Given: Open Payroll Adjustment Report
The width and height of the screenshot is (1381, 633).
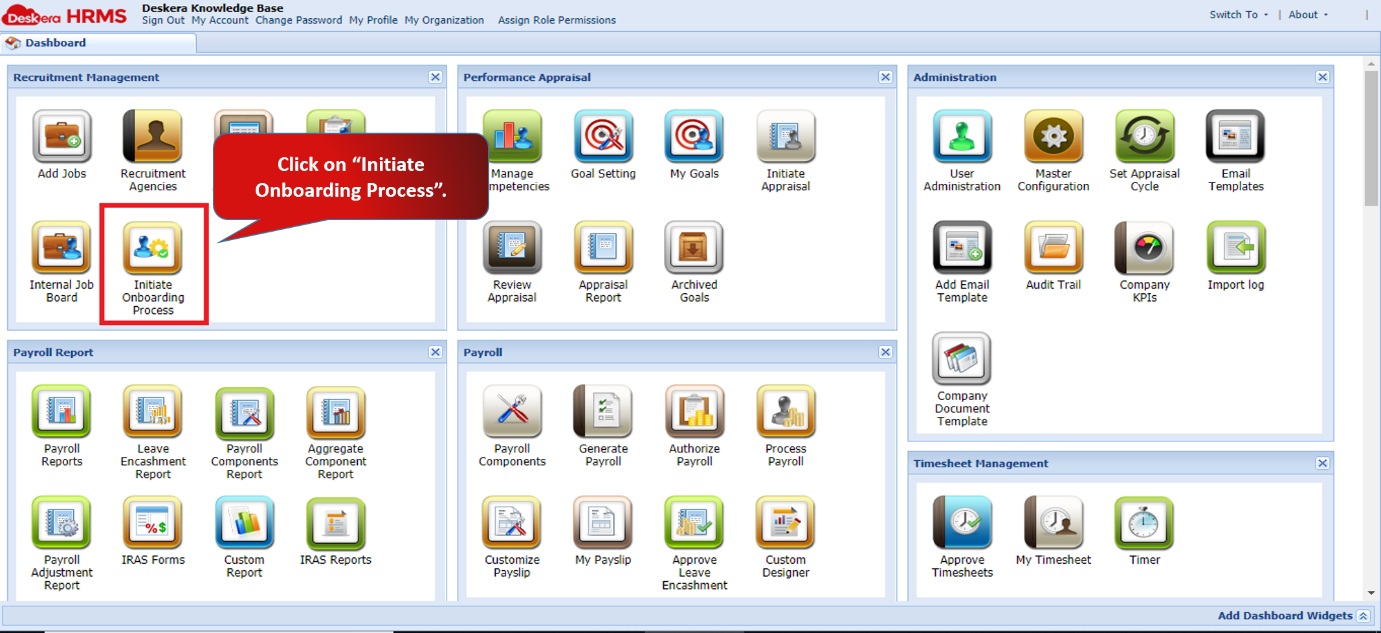Looking at the screenshot, I should click(62, 523).
